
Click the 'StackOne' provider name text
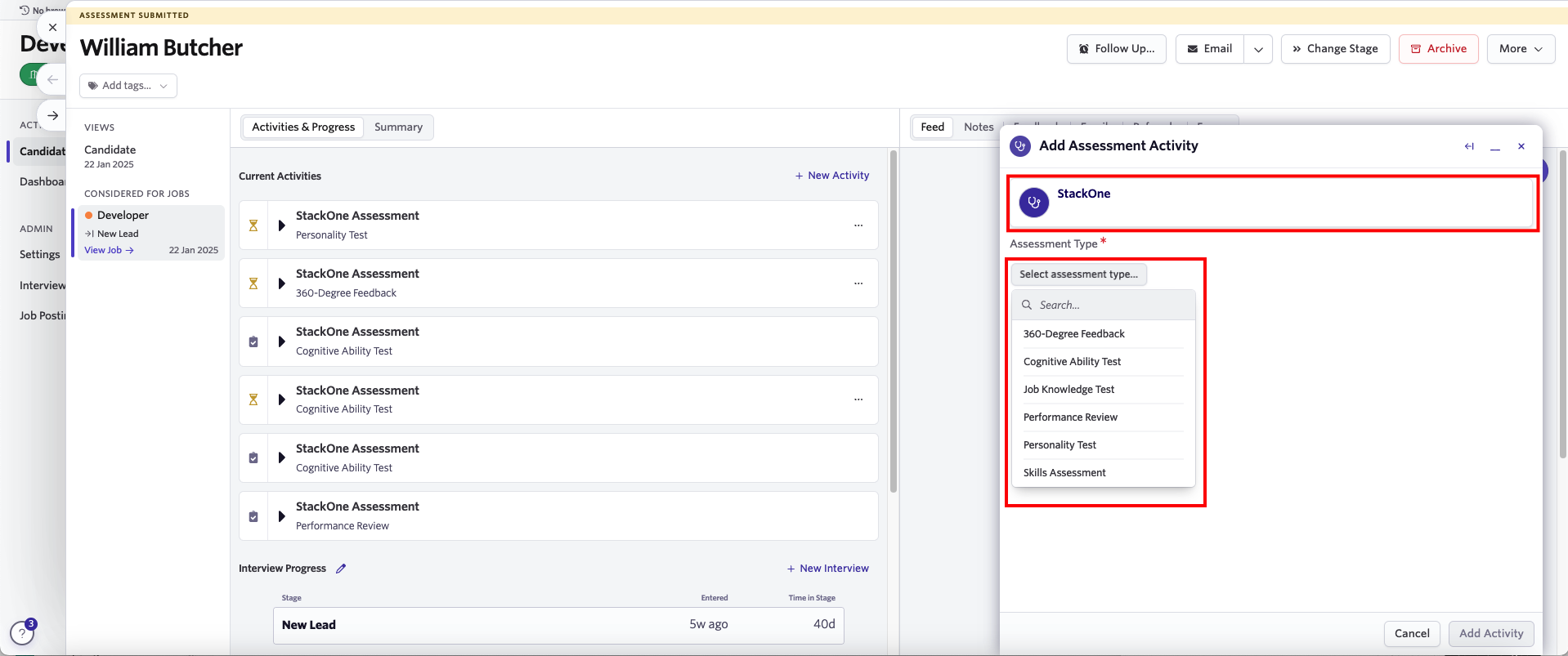[1083, 194]
